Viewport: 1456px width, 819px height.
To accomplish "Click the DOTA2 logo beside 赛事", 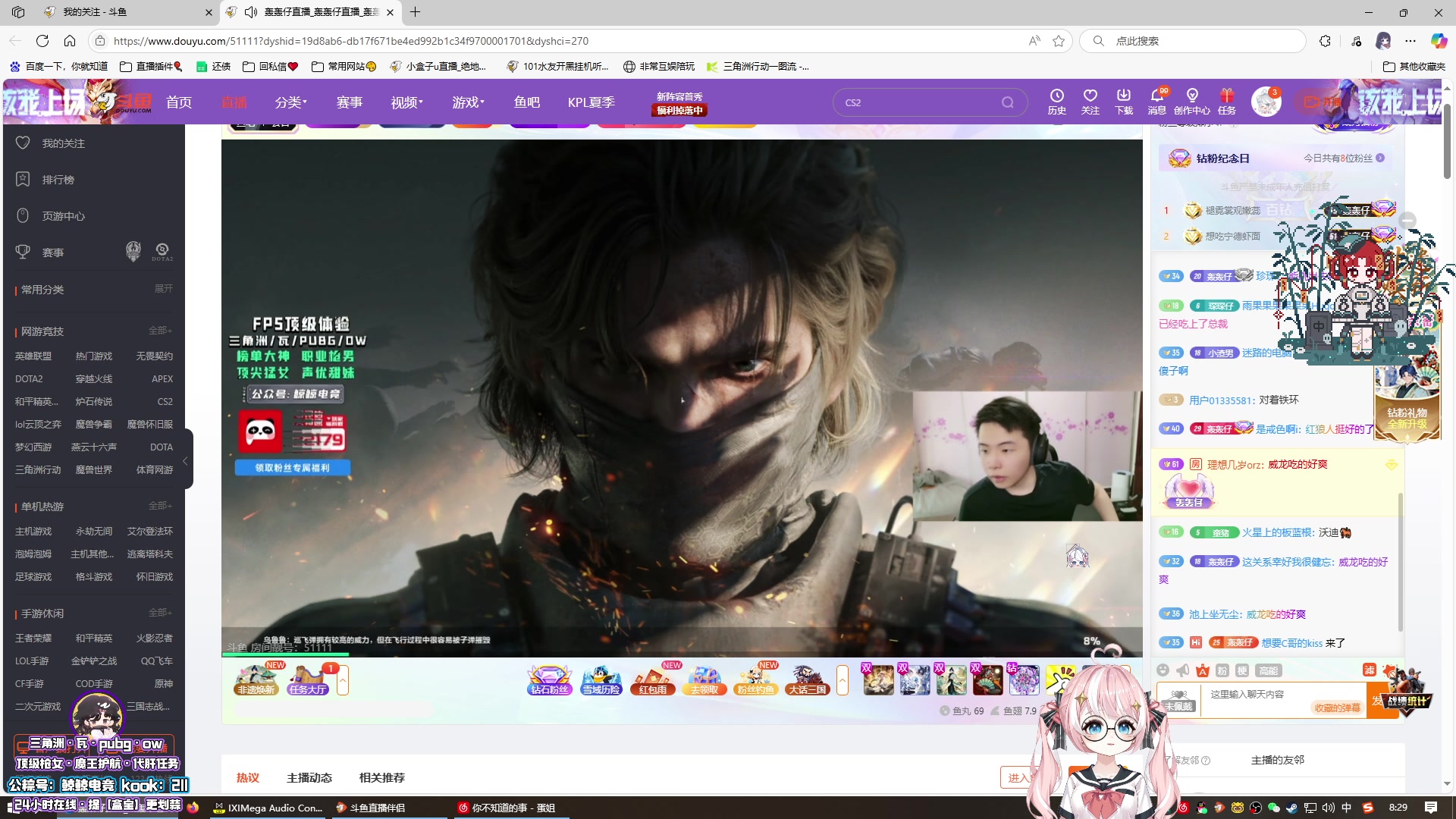I will [x=162, y=252].
